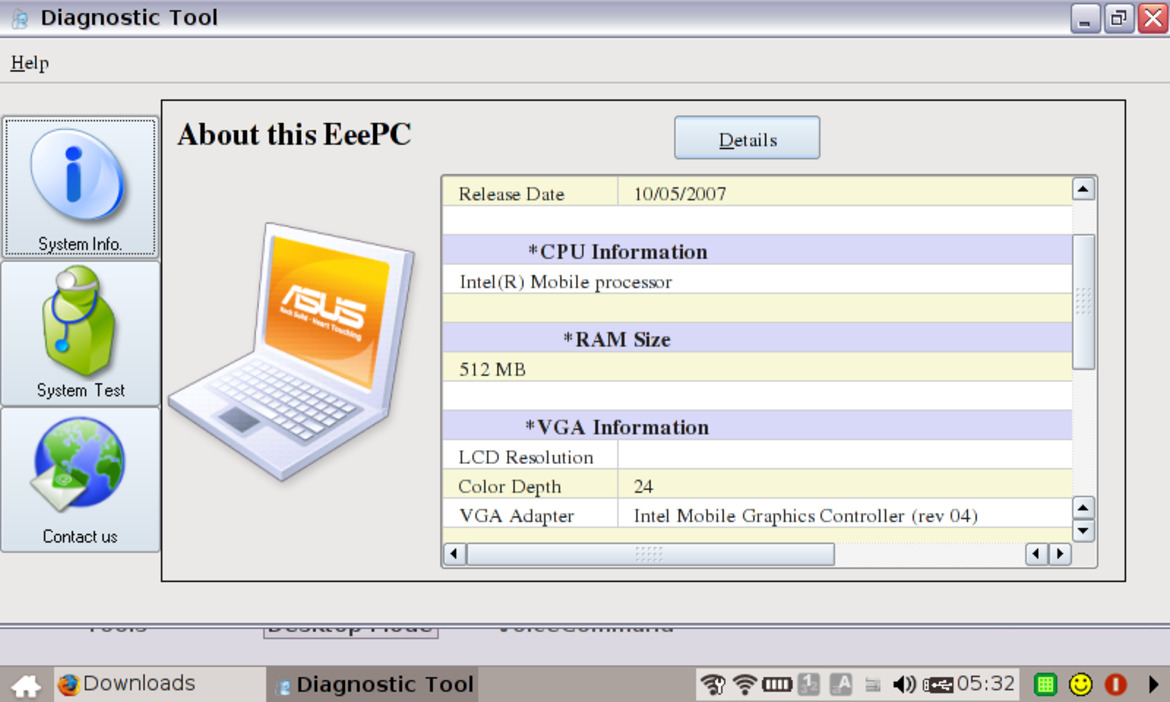Image resolution: width=1170 pixels, height=702 pixels.
Task: Click the caps lock A tray icon
Action: click(841, 684)
